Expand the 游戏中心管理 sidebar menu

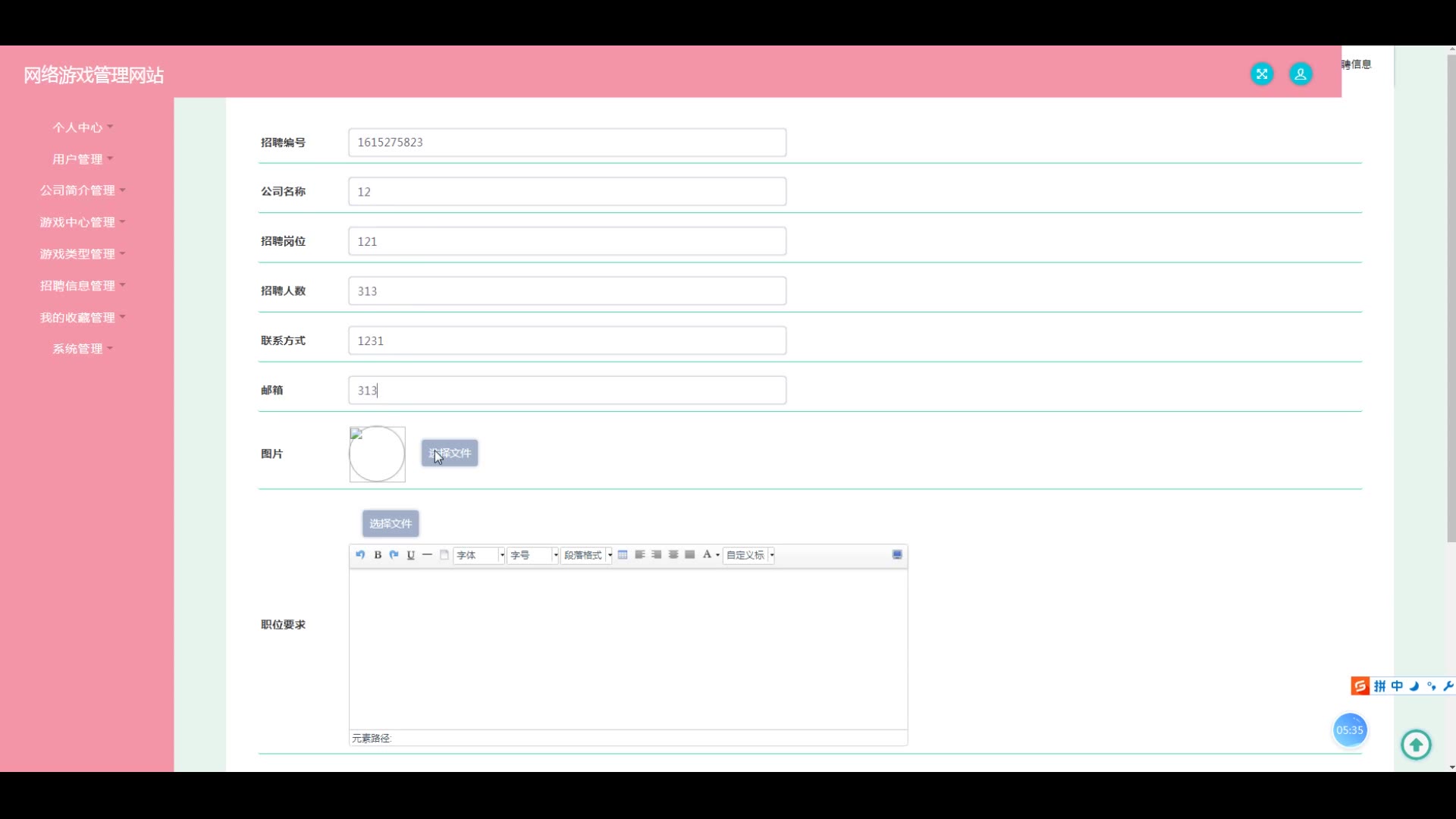[83, 222]
